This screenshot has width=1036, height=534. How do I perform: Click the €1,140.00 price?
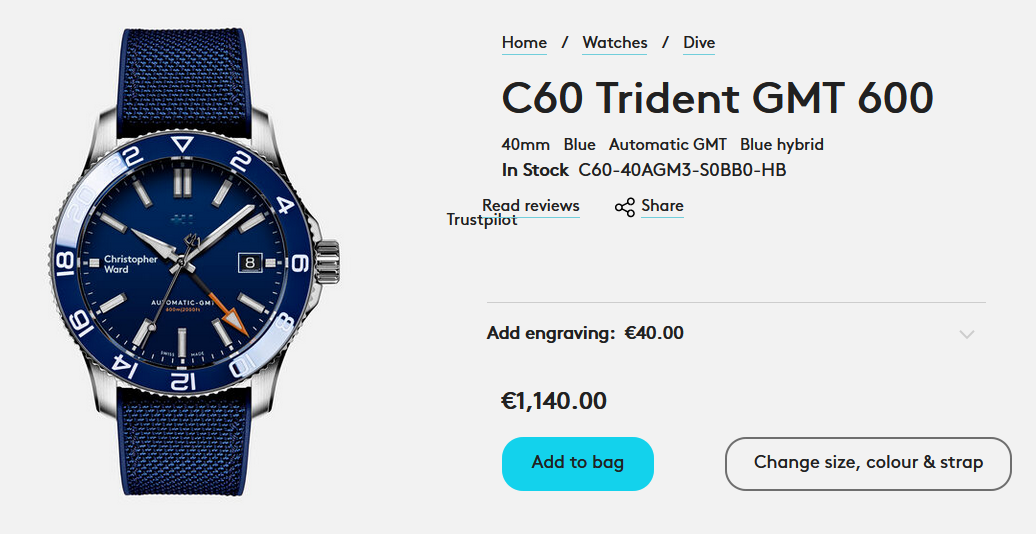click(554, 401)
